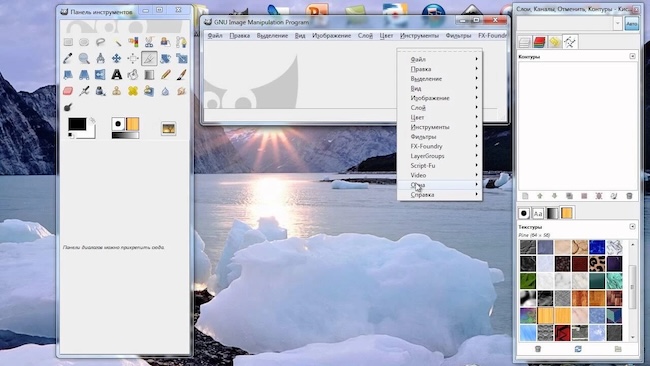This screenshot has height=366, width=650.
Task: Open the Текстуры panel configure menu button
Action: tap(632, 226)
